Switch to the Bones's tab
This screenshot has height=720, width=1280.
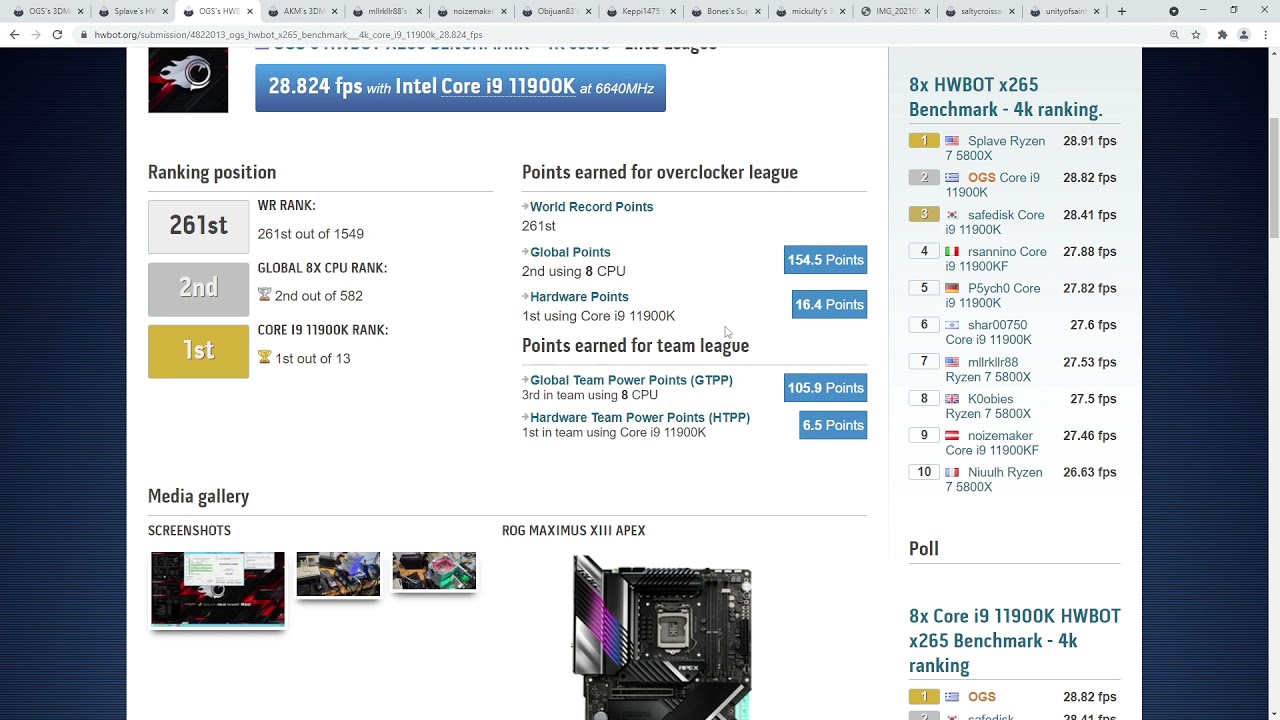(x=727, y=11)
